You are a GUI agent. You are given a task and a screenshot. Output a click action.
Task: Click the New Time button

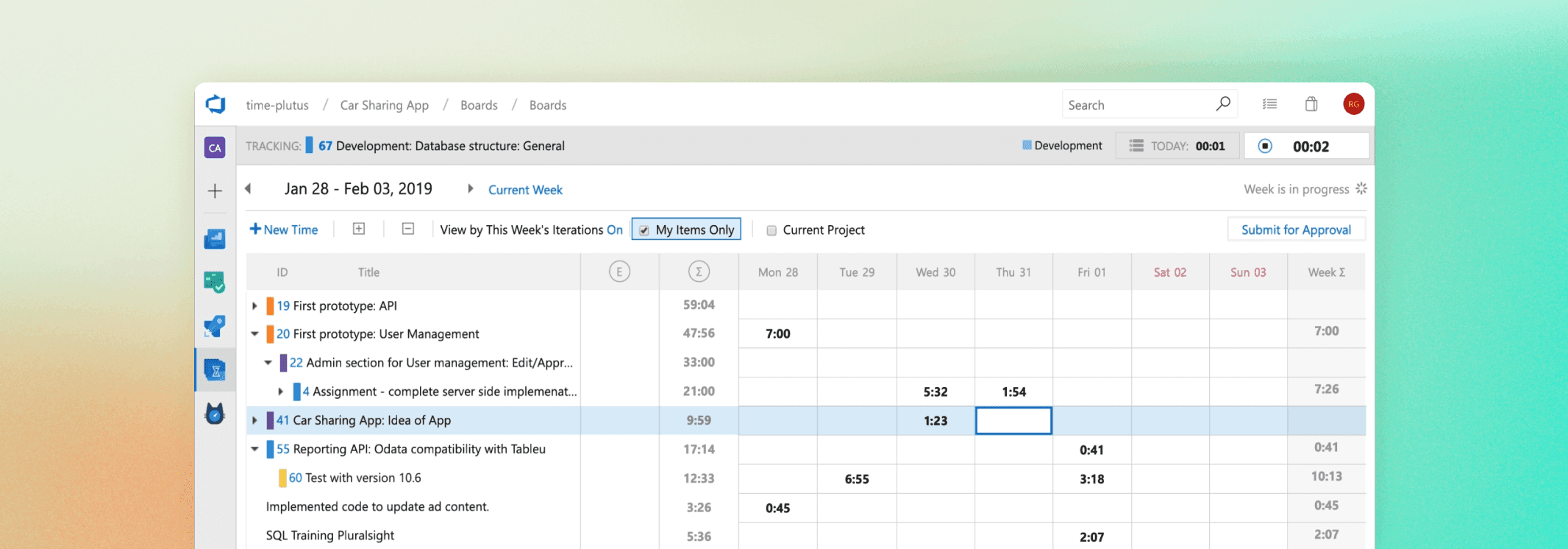point(284,230)
